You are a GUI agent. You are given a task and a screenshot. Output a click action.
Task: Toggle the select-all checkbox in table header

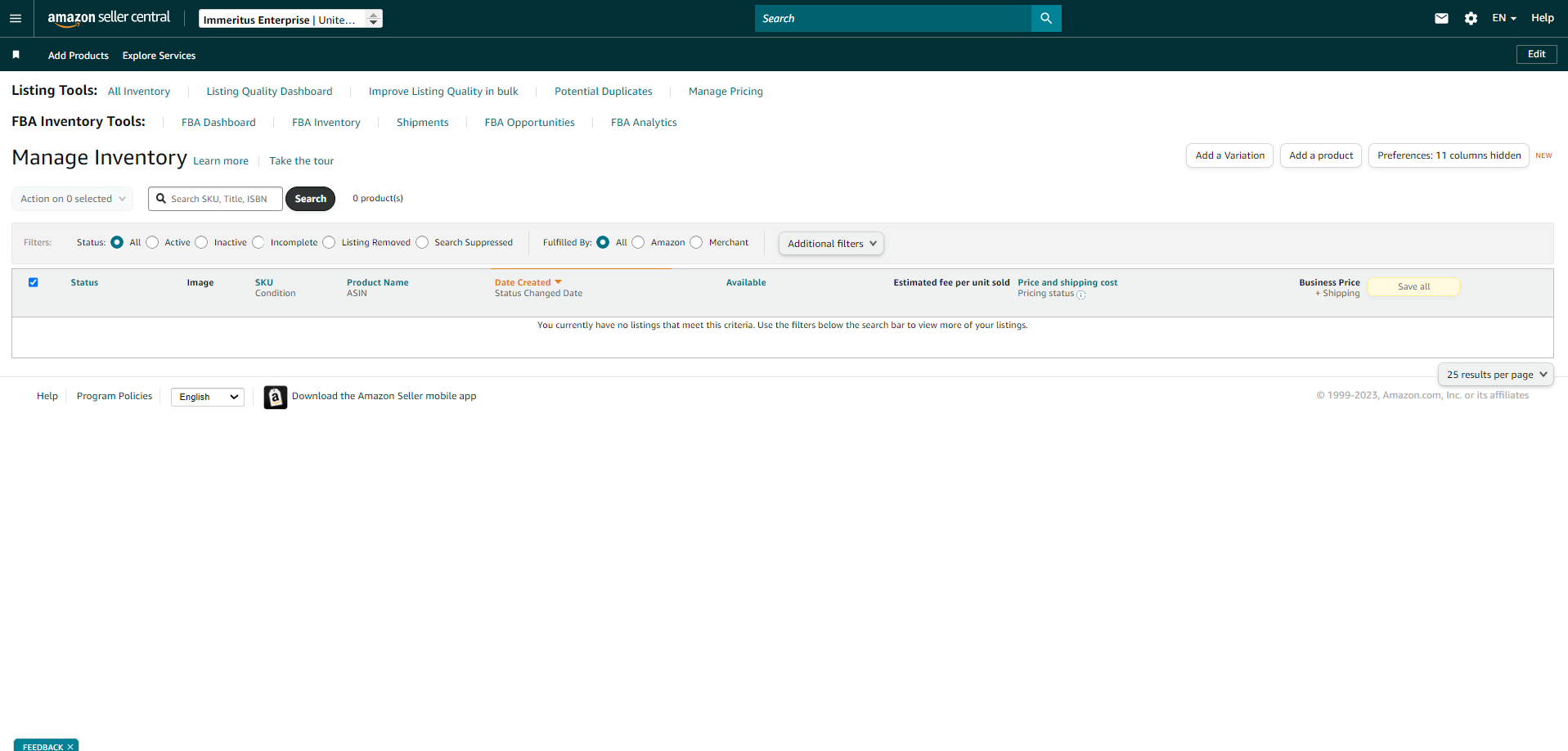pyautogui.click(x=34, y=282)
